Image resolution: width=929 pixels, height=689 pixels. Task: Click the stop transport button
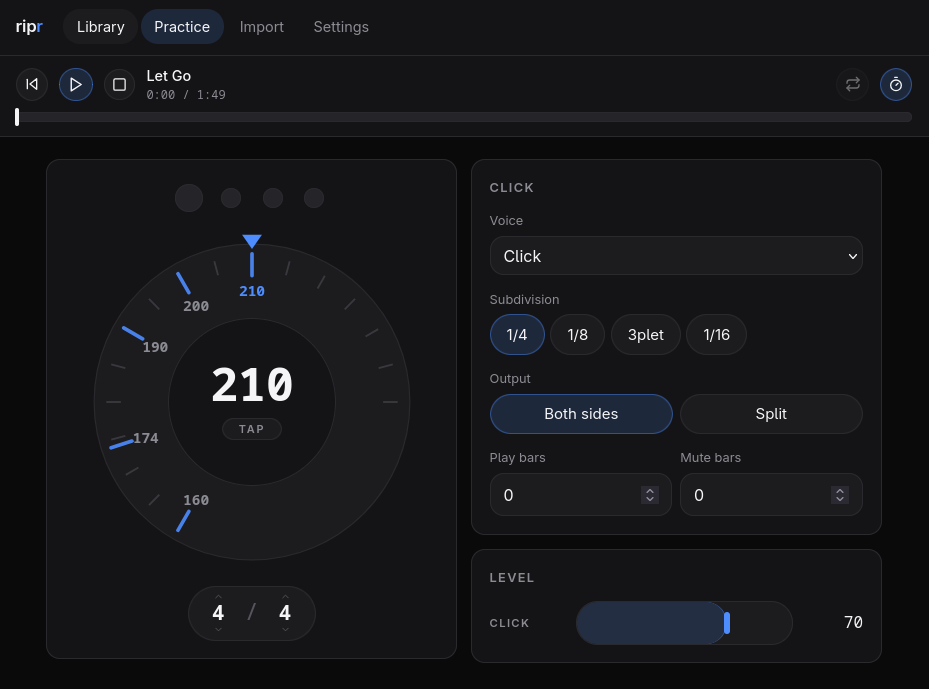coord(120,84)
